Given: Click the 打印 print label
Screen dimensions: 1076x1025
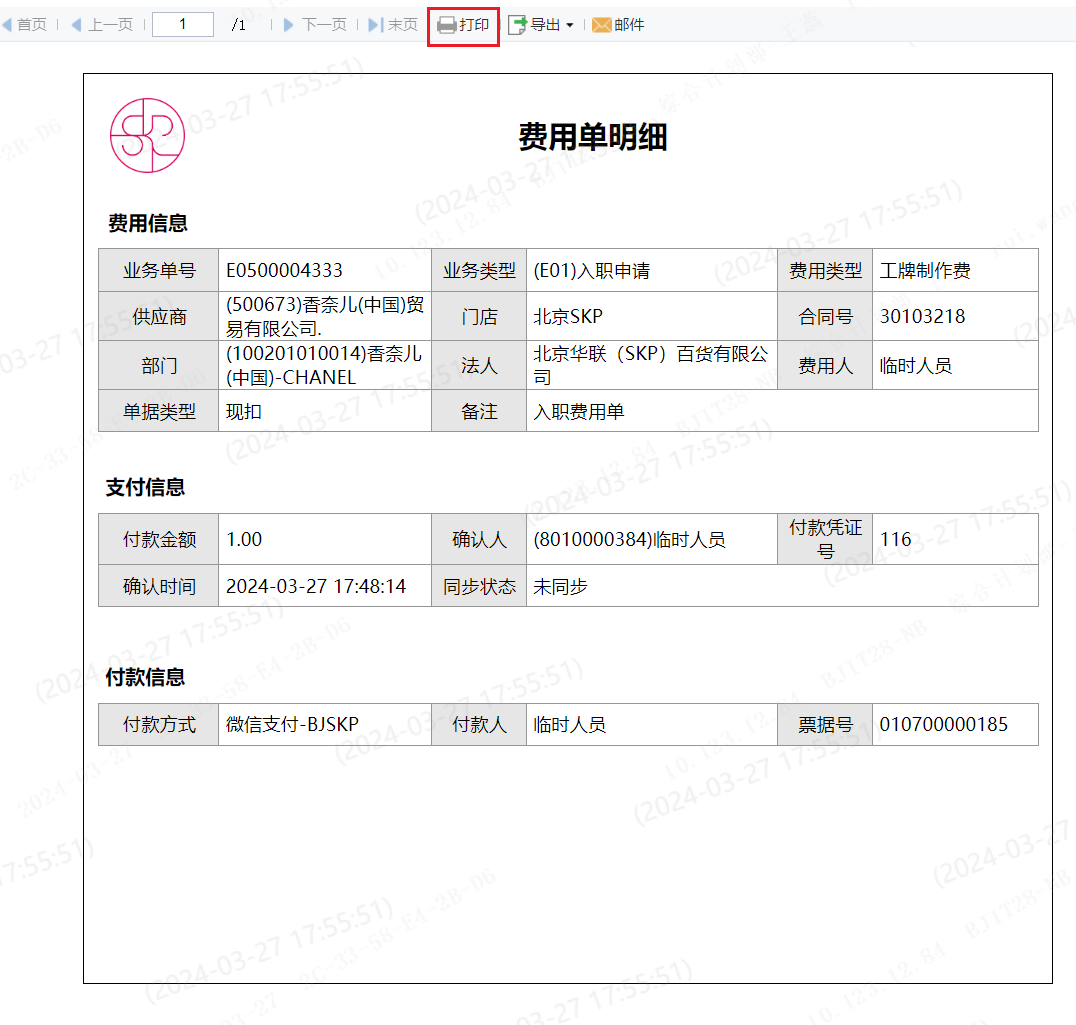Looking at the screenshot, I should [x=474, y=25].
